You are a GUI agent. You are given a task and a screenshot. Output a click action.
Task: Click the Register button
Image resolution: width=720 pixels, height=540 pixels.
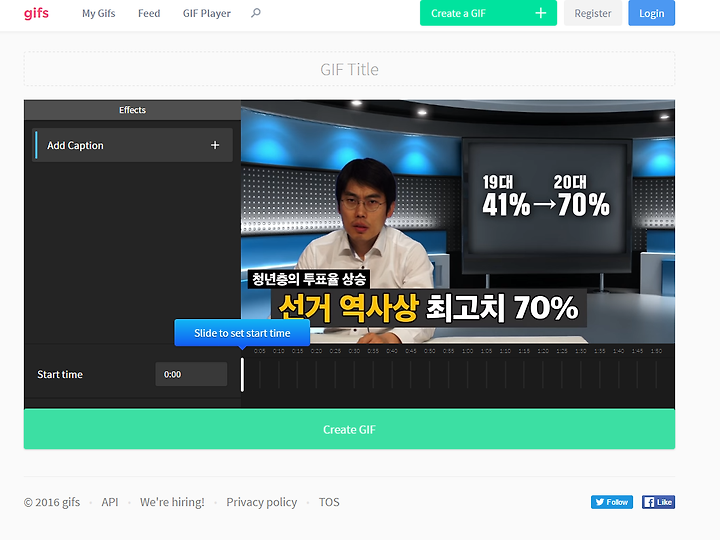tap(593, 13)
